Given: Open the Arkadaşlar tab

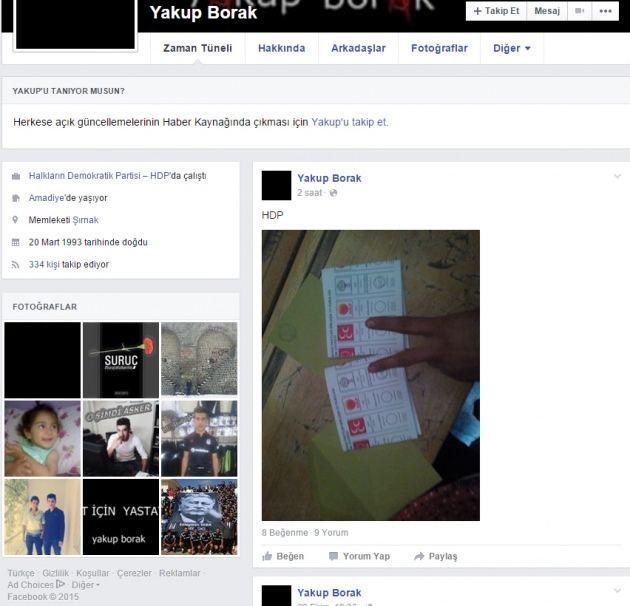Looking at the screenshot, I should point(358,48).
